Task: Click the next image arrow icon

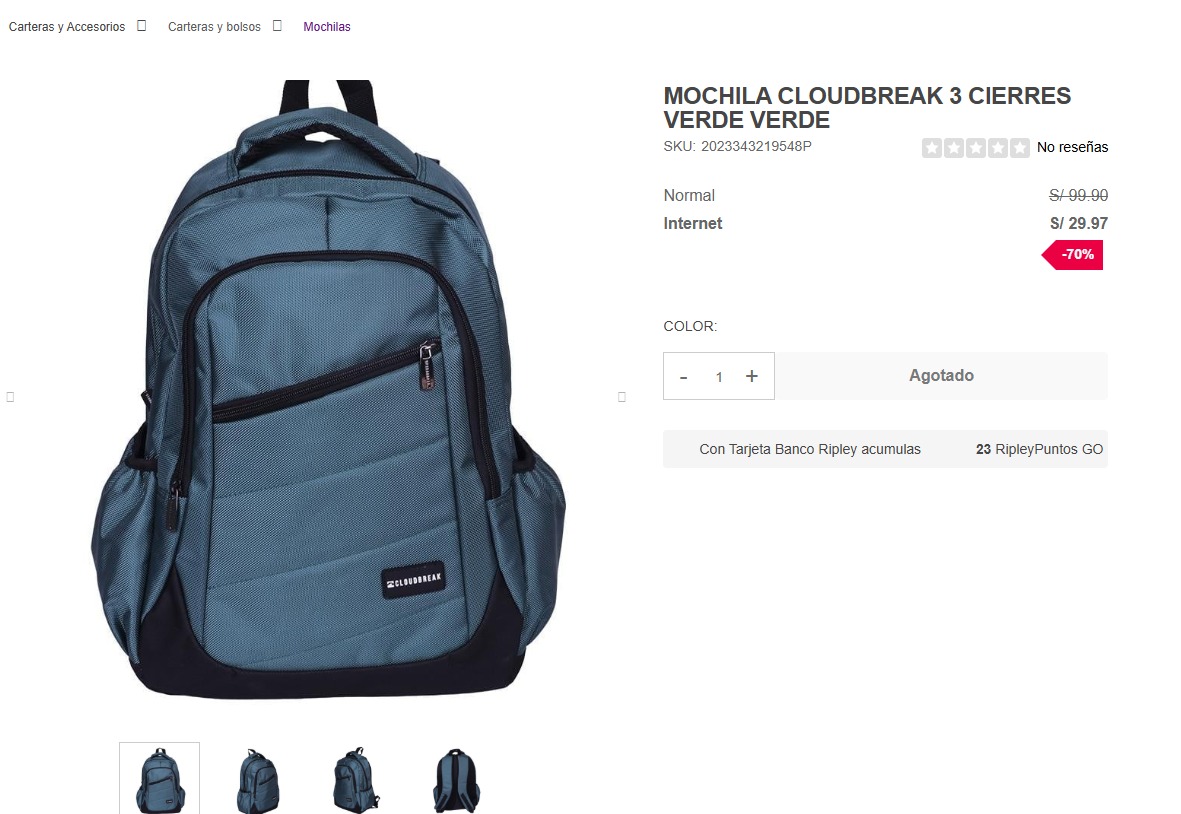Action: pyautogui.click(x=622, y=397)
